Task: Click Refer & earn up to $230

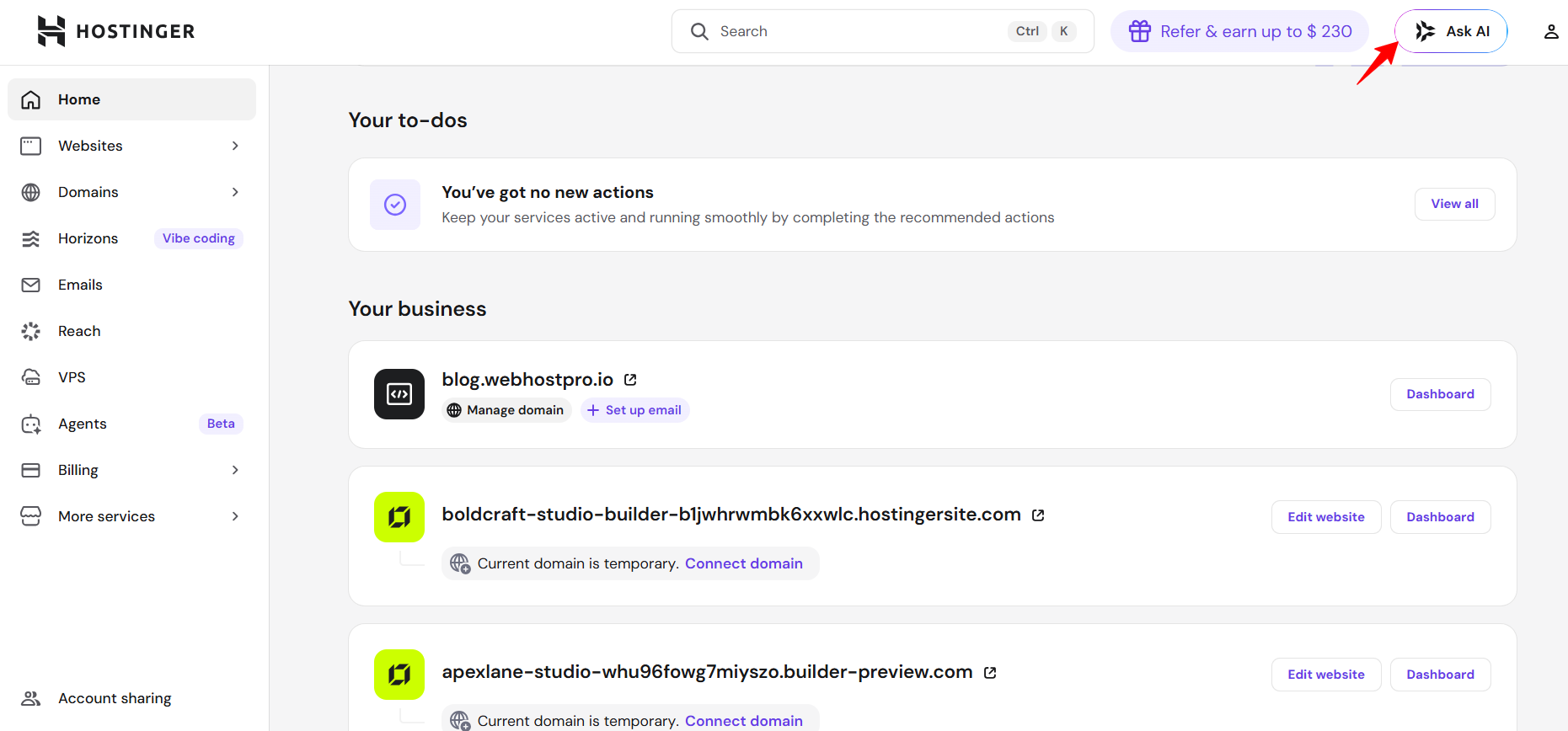Action: (1239, 31)
